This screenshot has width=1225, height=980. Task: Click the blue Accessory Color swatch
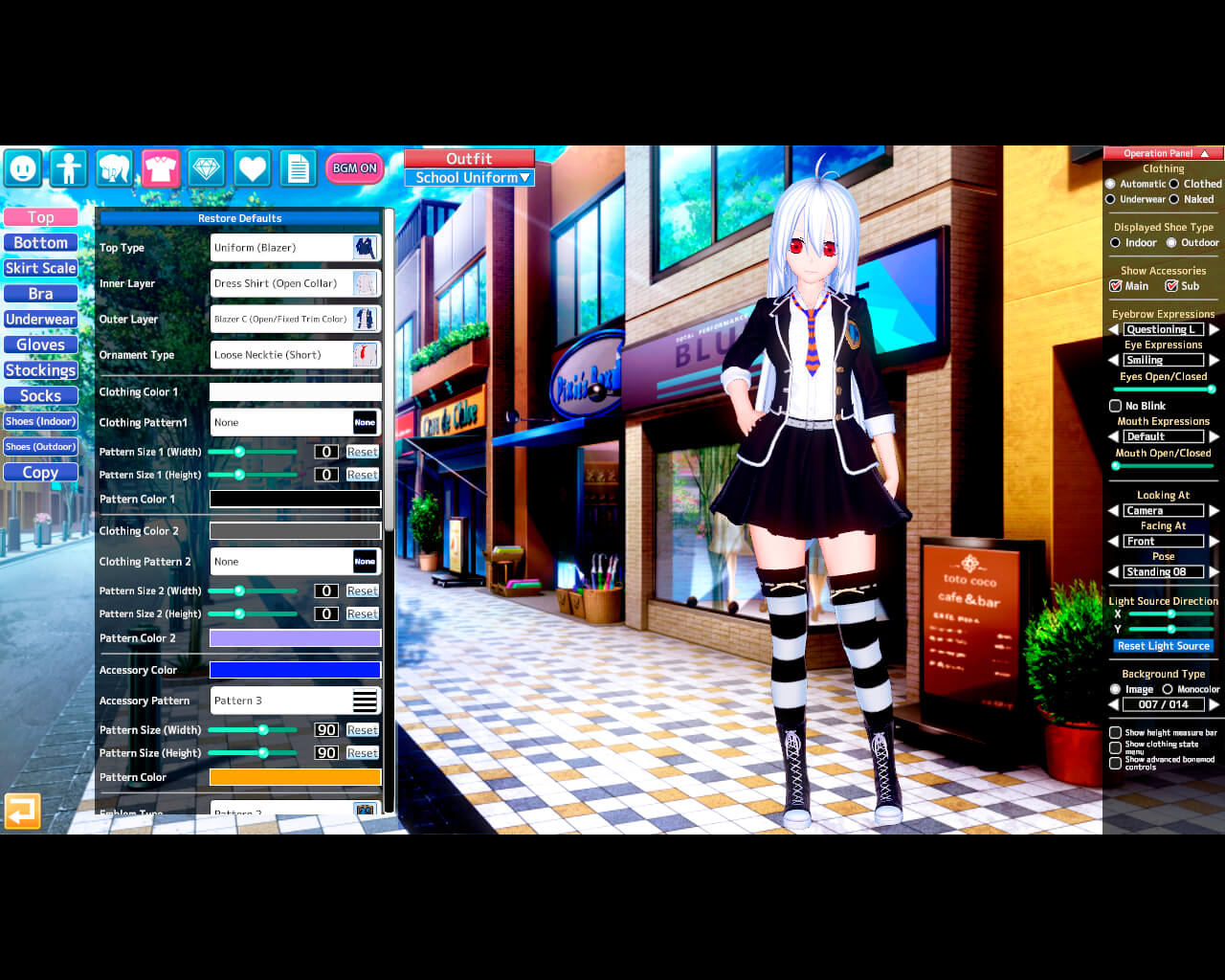295,670
